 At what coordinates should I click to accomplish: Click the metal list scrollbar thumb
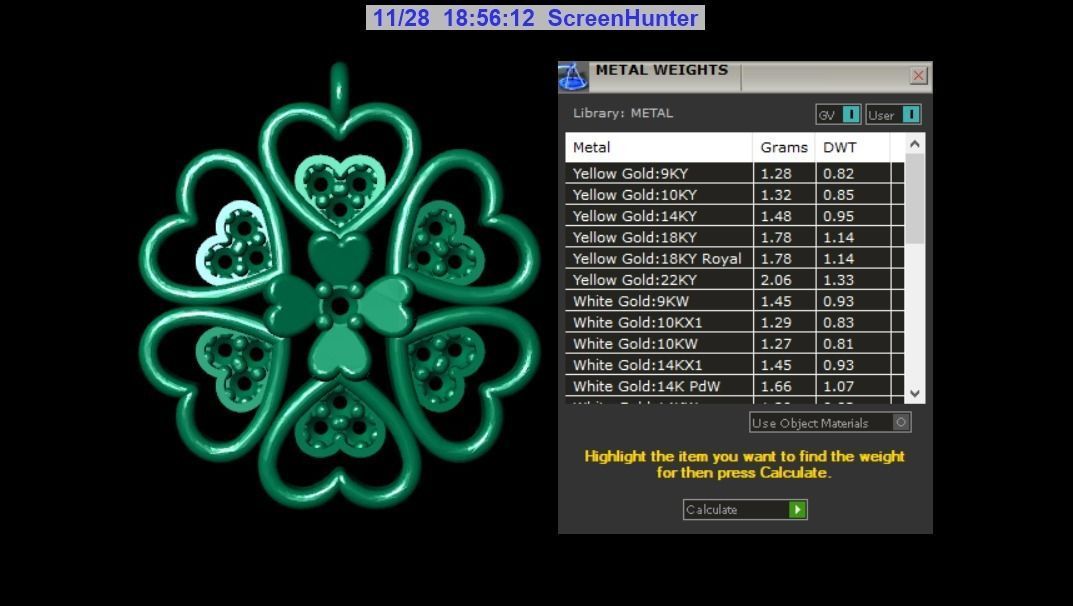pyautogui.click(x=915, y=198)
